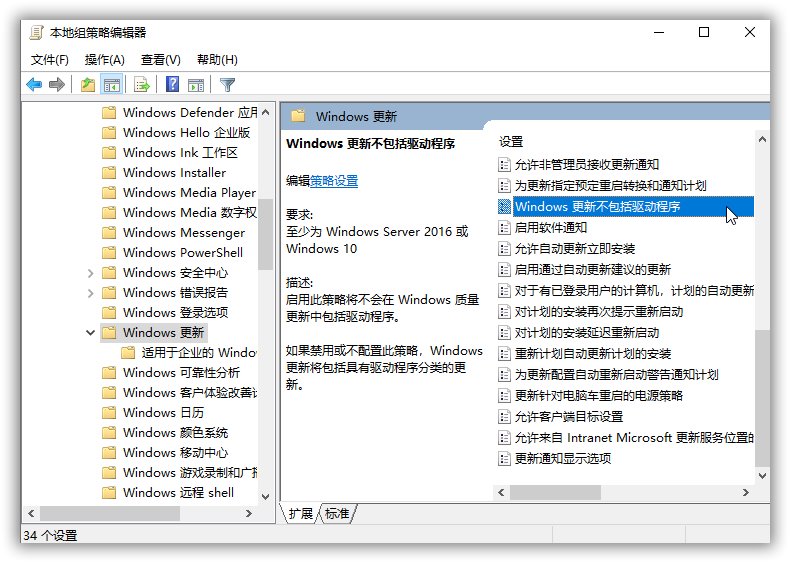Open Help via the question mark icon
Viewport: 790px width, 563px height.
tap(172, 84)
